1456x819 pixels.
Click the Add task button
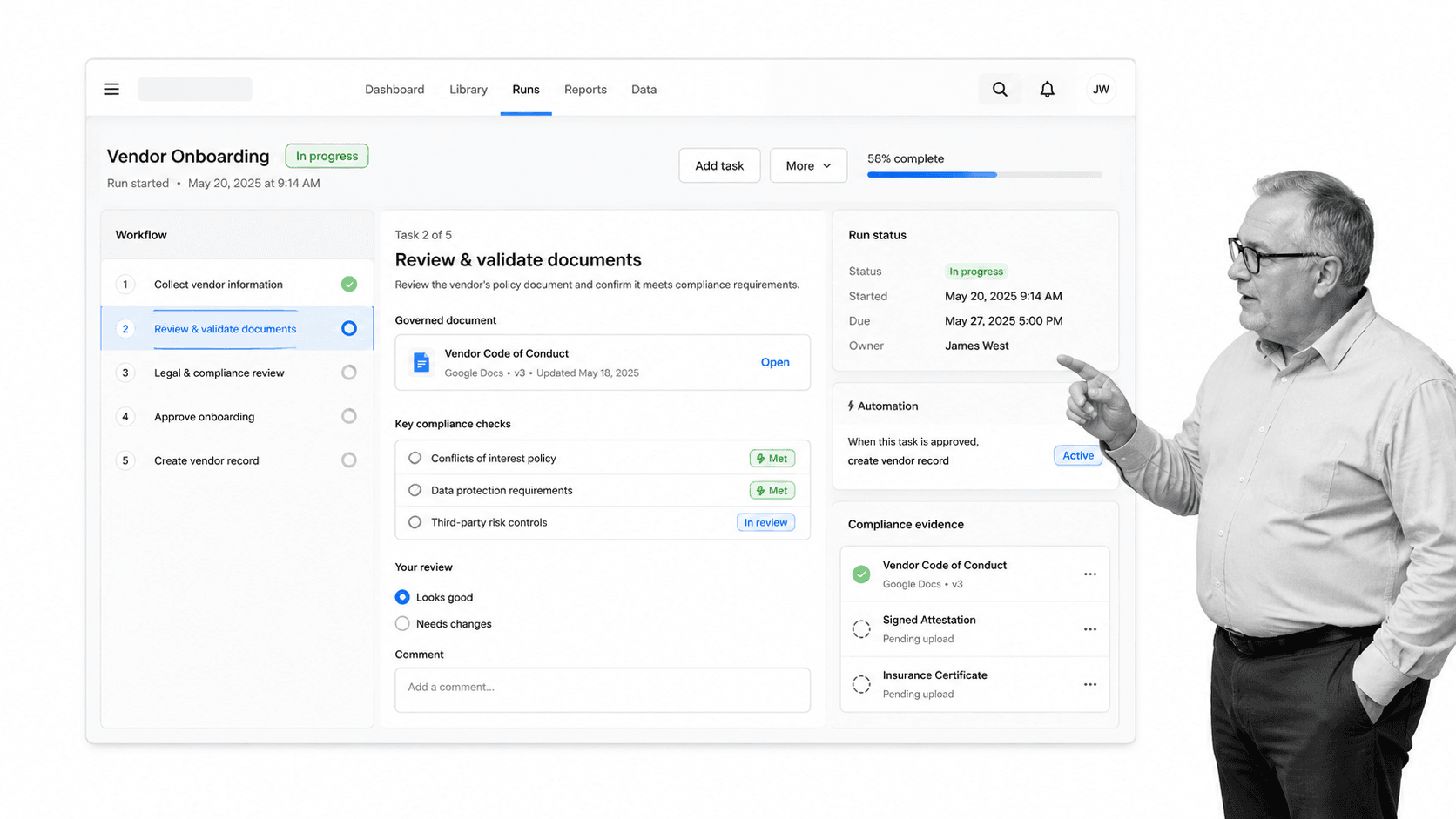click(719, 165)
